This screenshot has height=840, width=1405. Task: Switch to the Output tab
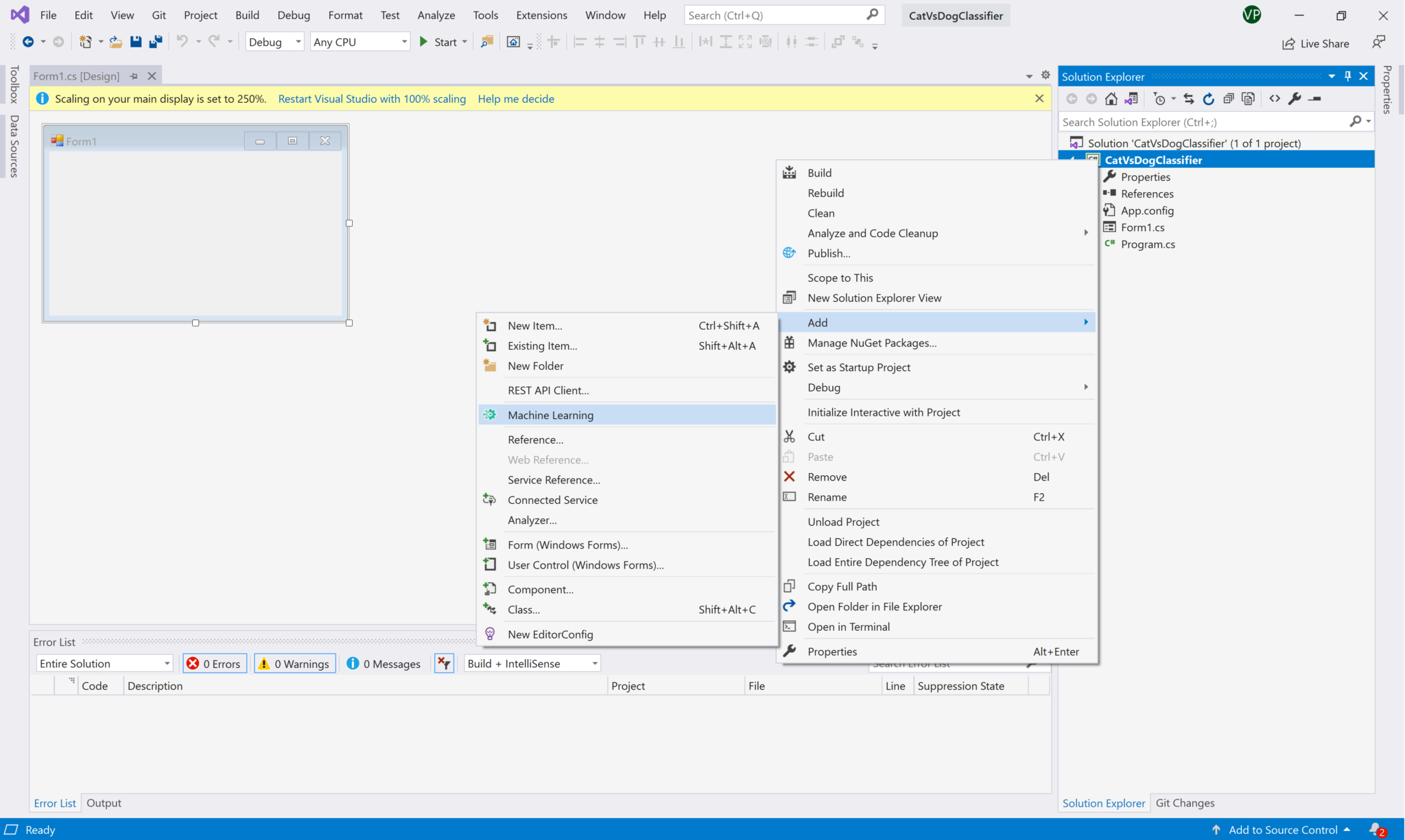click(104, 803)
